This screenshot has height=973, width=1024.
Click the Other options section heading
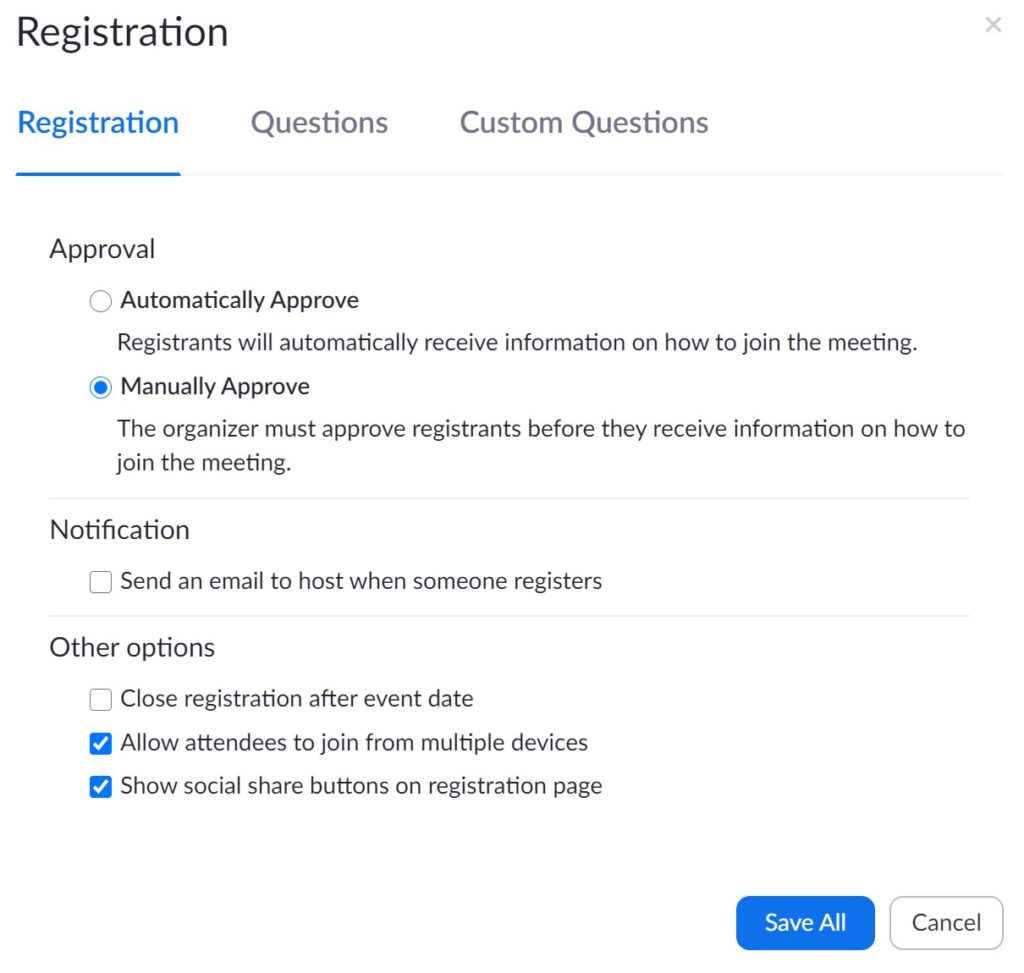(132, 648)
